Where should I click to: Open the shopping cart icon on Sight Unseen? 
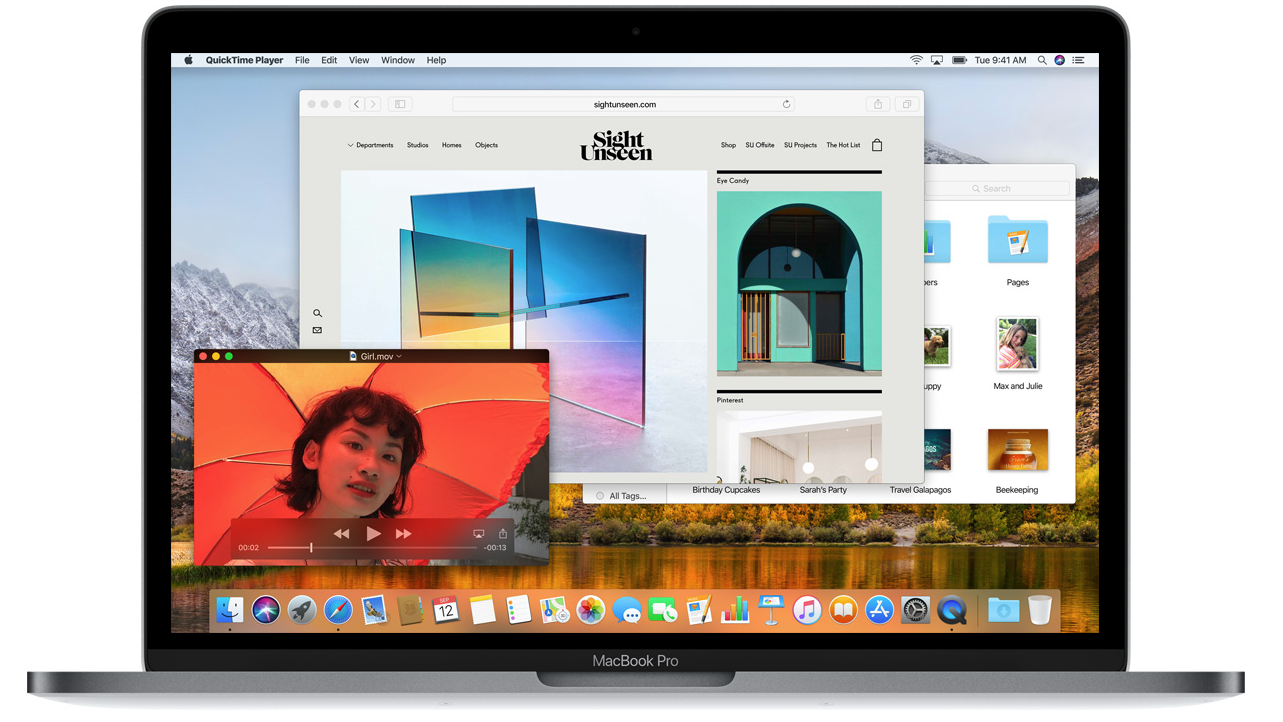[x=876, y=145]
